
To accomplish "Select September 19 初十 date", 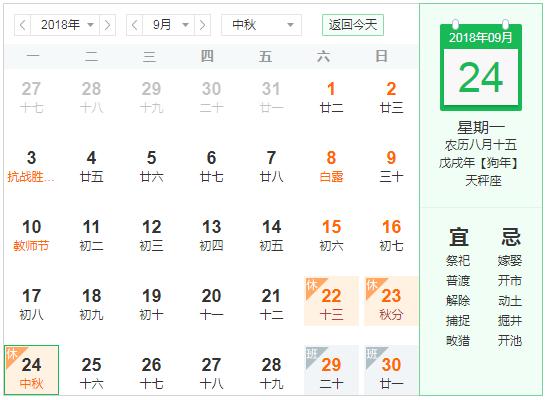I will point(151,305).
